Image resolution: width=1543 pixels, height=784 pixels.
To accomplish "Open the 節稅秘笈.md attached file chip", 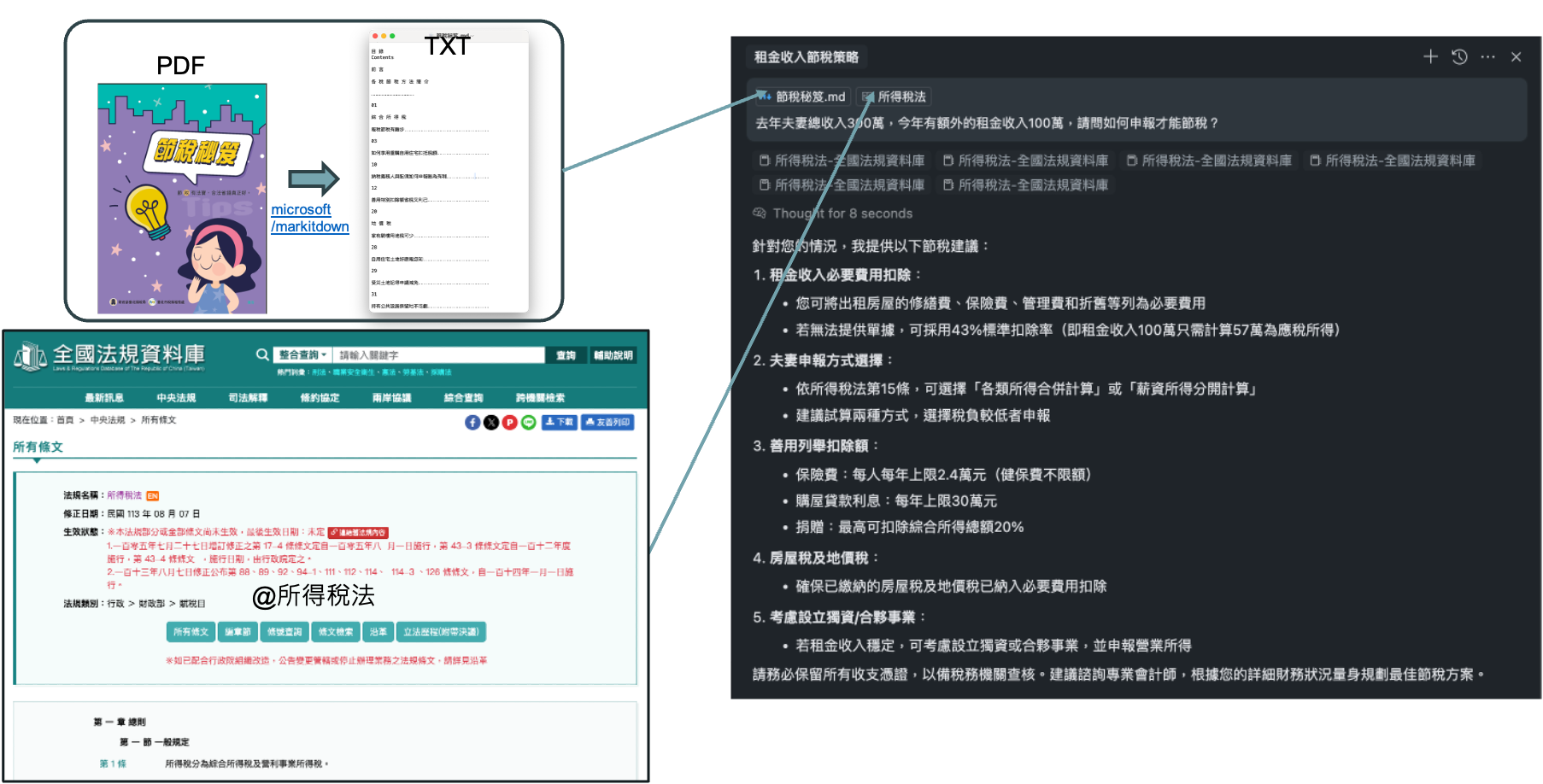I will coord(802,97).
